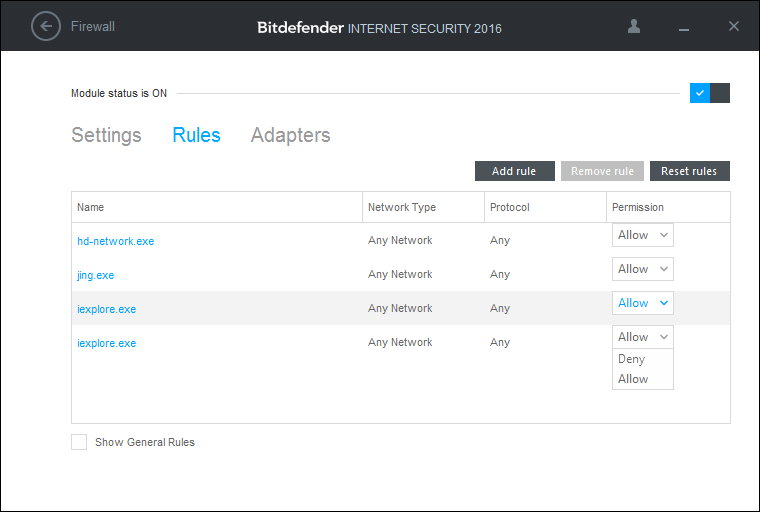
Task: Click the Firewall title text
Action: point(93,26)
